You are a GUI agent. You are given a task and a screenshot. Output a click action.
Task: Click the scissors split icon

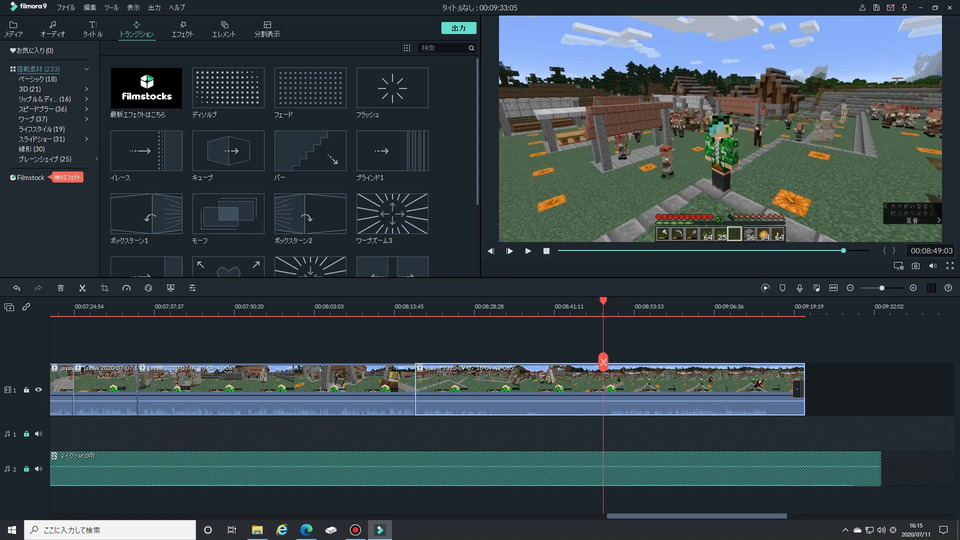pos(82,288)
